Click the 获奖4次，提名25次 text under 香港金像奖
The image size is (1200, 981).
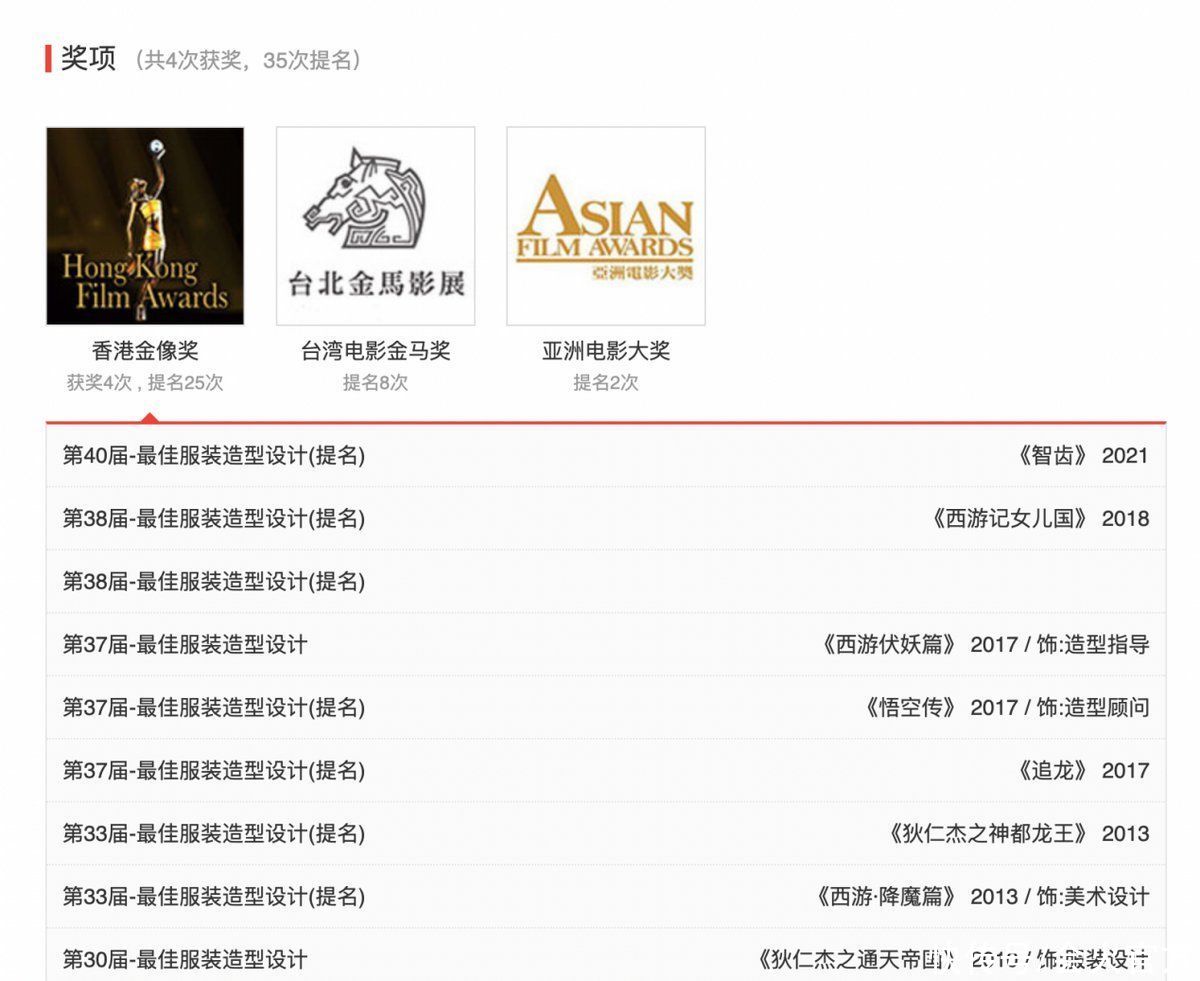pyautogui.click(x=145, y=383)
